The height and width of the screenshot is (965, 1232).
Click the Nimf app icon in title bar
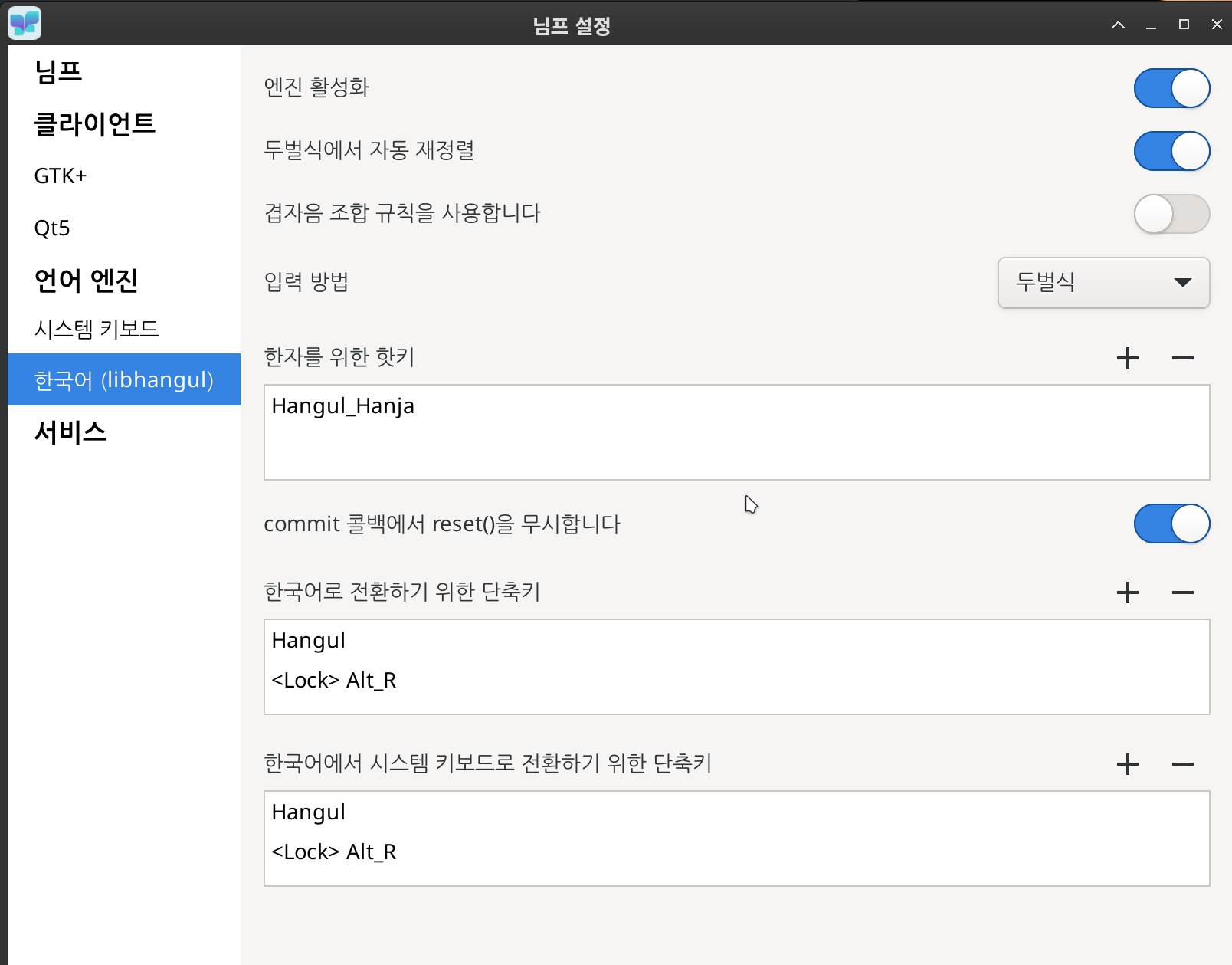(25, 24)
